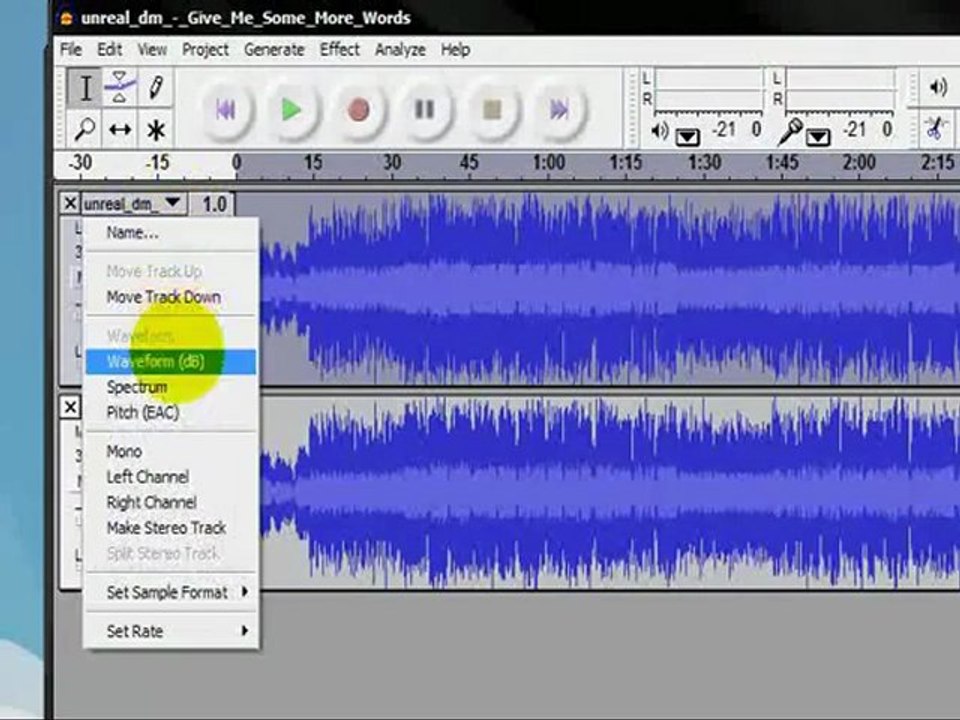960x720 pixels.
Task: Stop playback with the Stop button
Action: pyautogui.click(x=492, y=110)
